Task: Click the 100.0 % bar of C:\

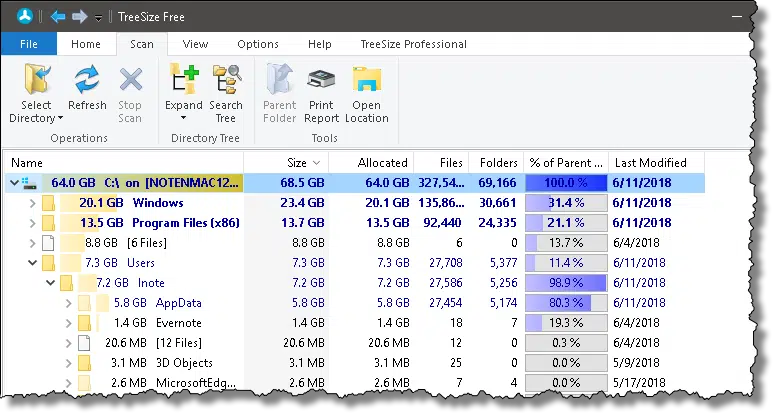Action: coord(566,183)
